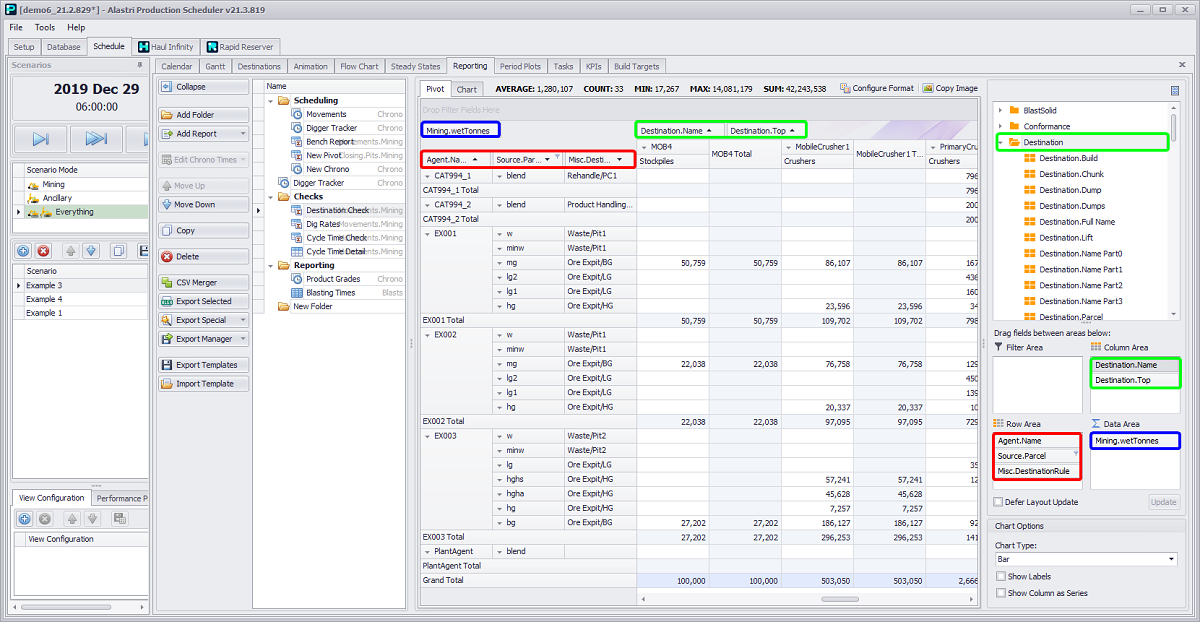Click the field list layout icon
This screenshot has height=622, width=1200.
[x=1175, y=90]
